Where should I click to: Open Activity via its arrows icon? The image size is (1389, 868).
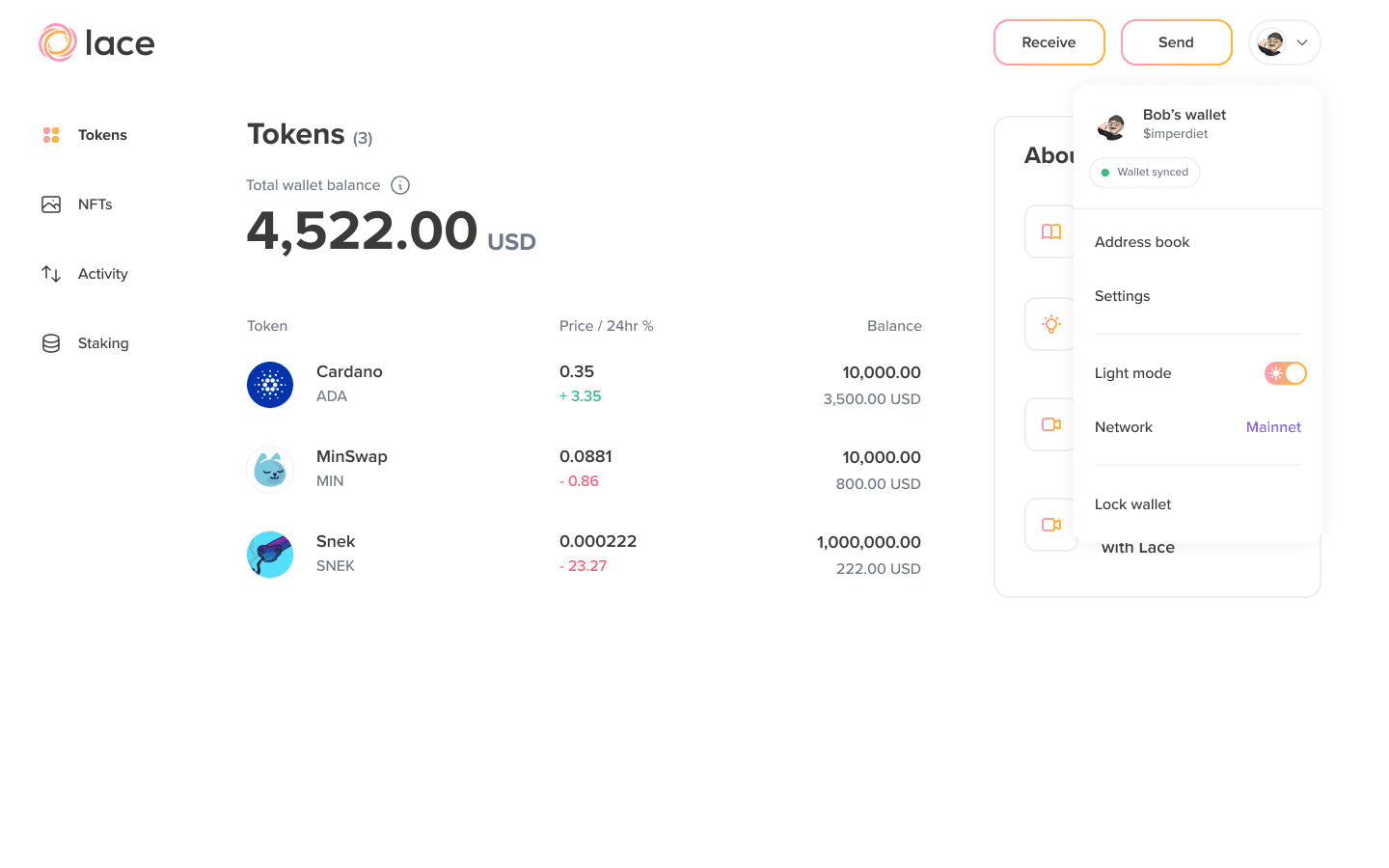click(51, 274)
